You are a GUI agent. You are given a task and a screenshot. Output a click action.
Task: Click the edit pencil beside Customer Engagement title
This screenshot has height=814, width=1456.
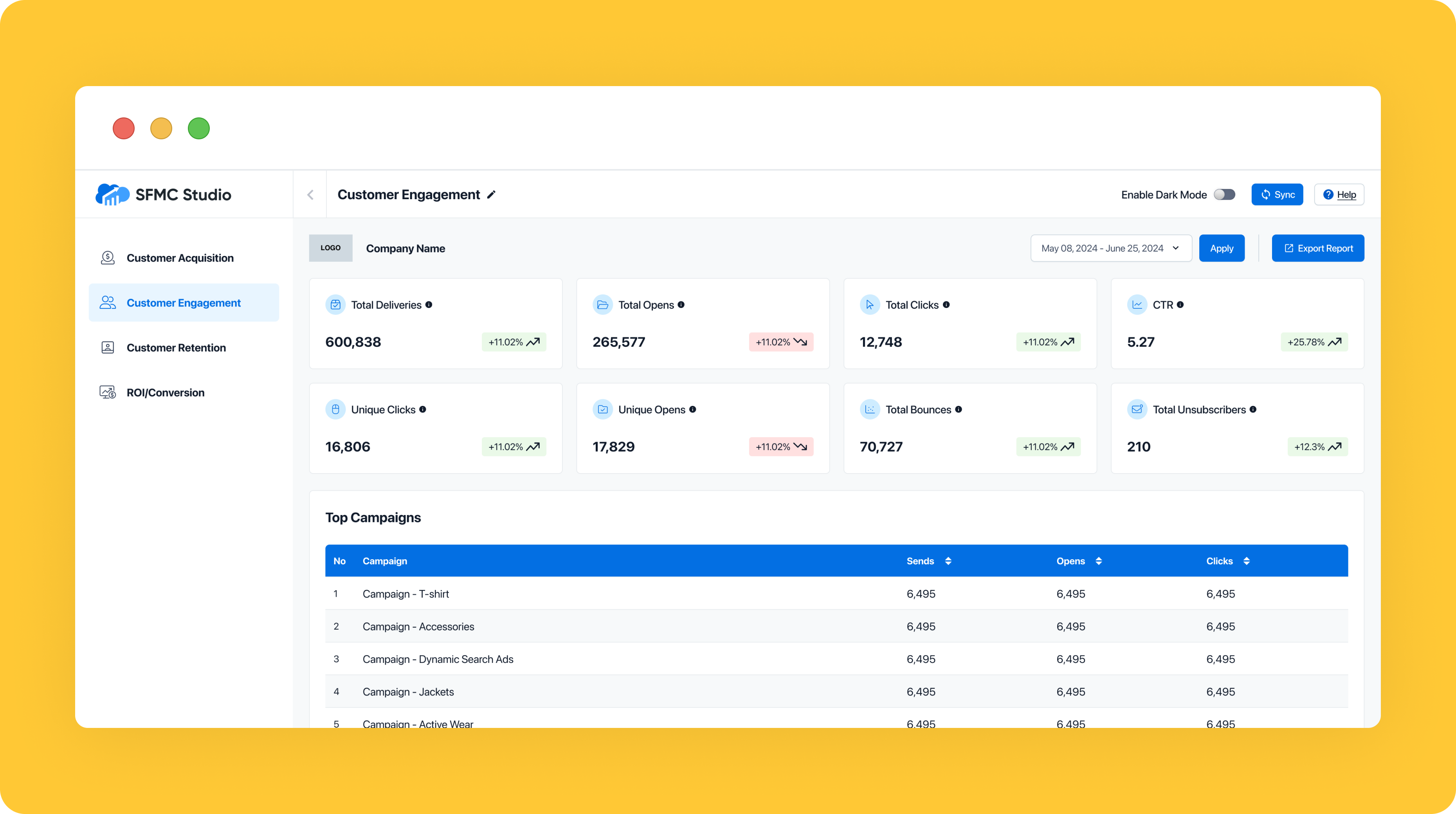click(x=491, y=194)
